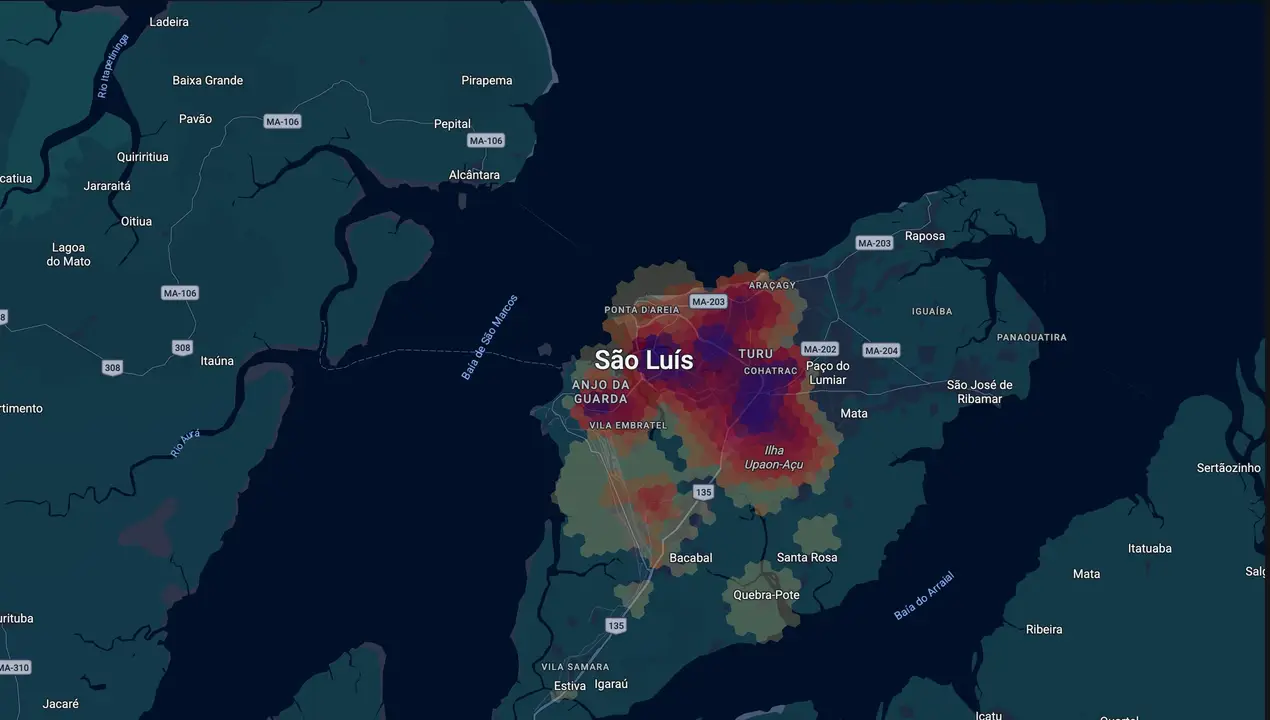
Task: Click the Lagoa do Mato label
Action: (x=68, y=254)
